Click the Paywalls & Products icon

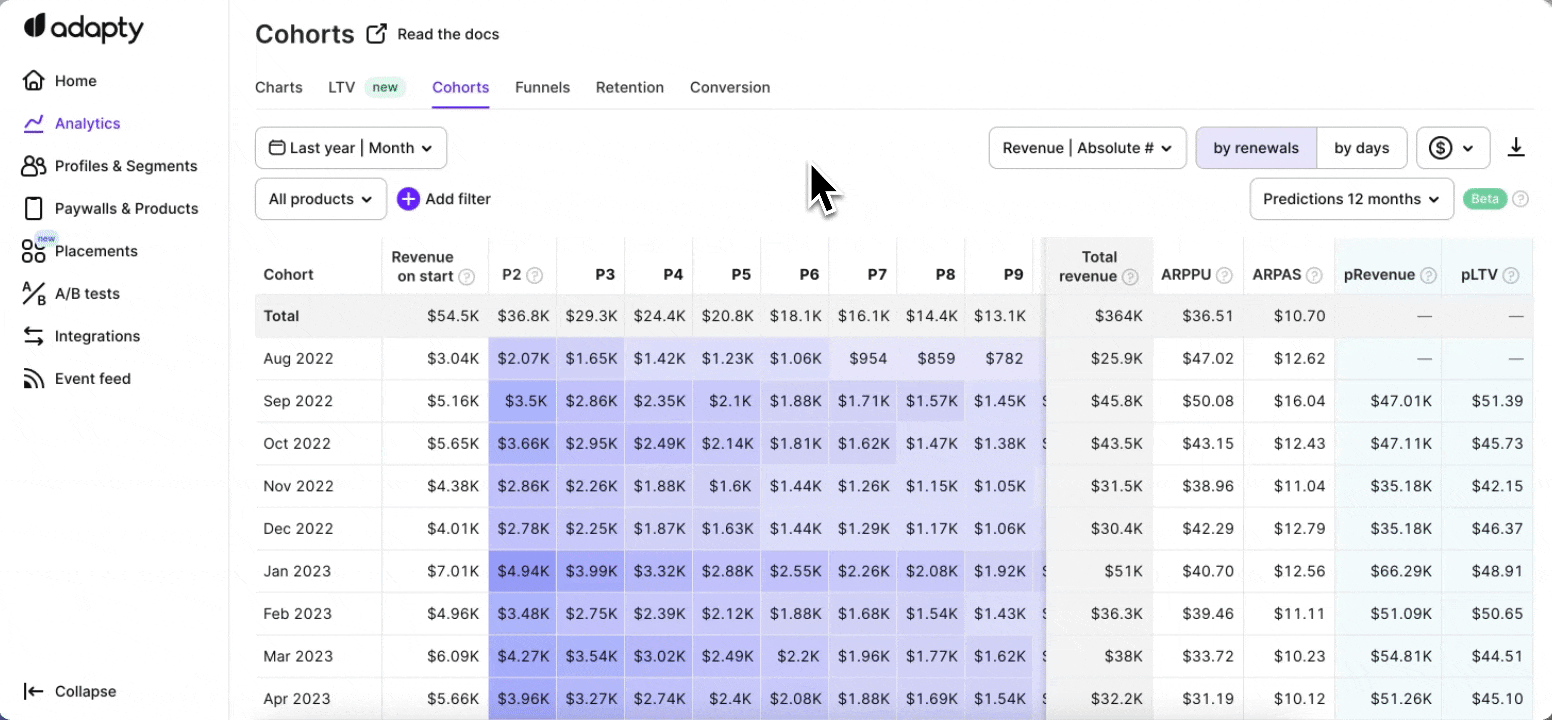34,209
